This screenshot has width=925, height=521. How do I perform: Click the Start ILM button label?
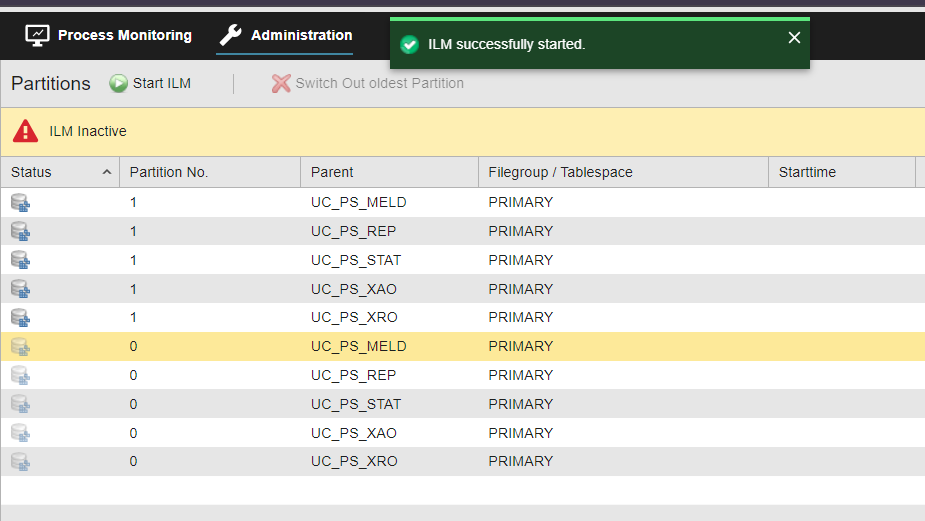point(162,83)
